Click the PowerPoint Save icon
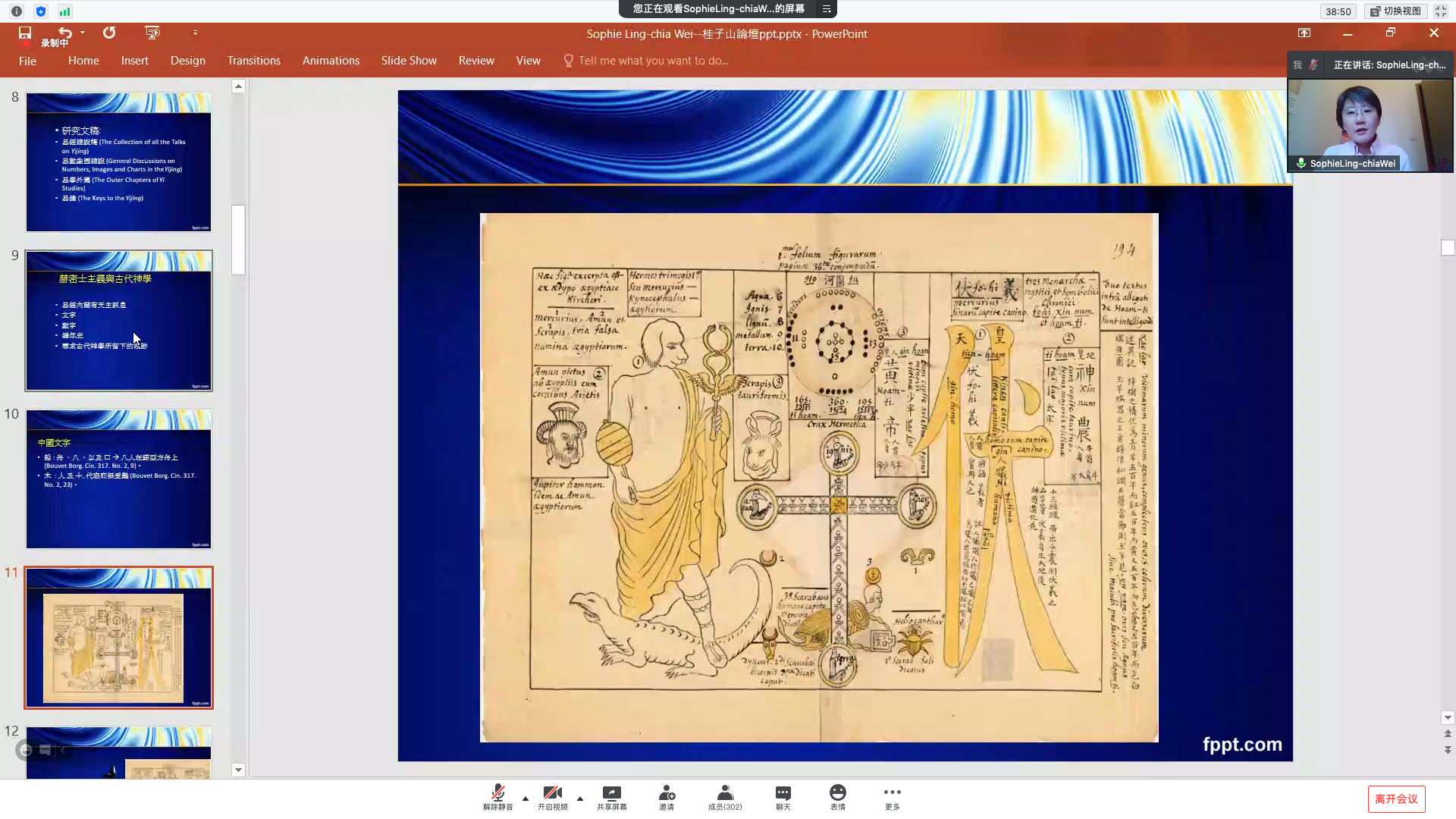The image size is (1456, 819). [25, 33]
